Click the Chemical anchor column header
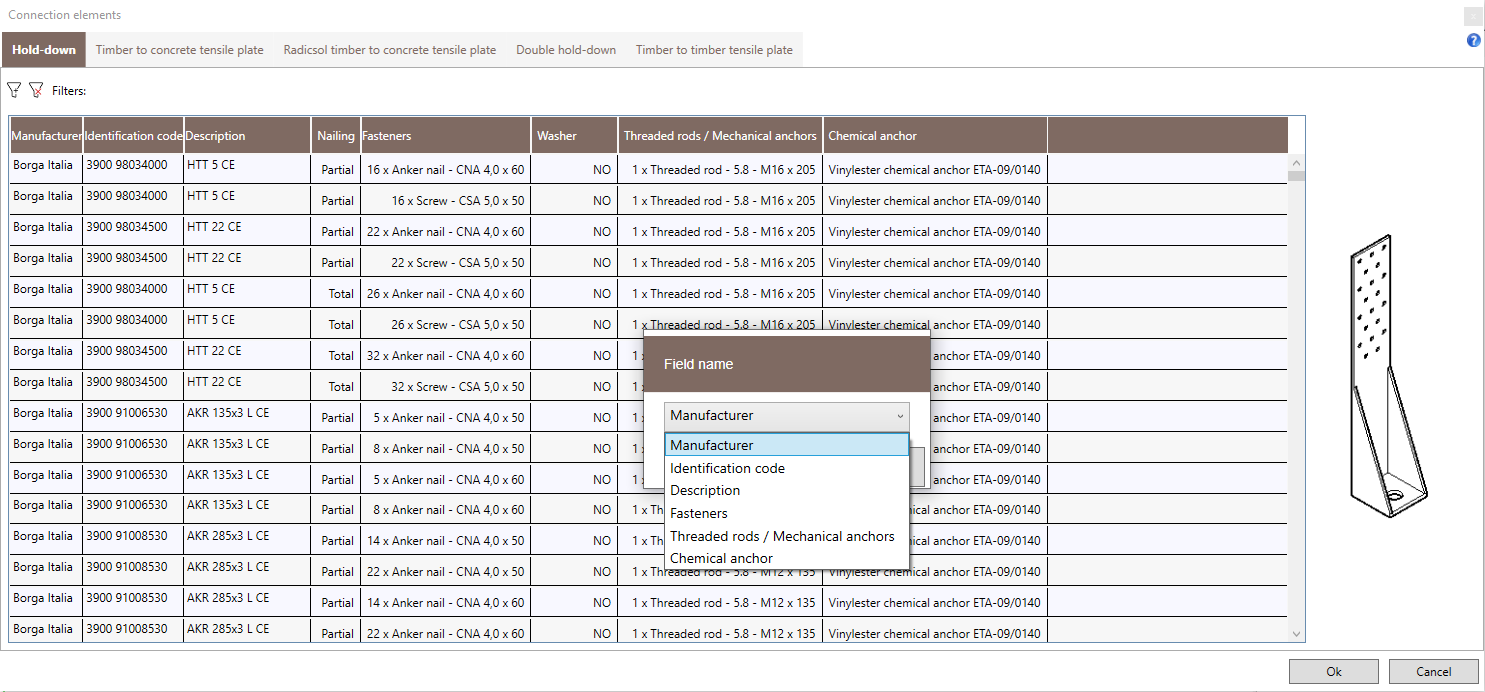Image resolution: width=1485 pixels, height=692 pixels. pyautogui.click(x=936, y=135)
